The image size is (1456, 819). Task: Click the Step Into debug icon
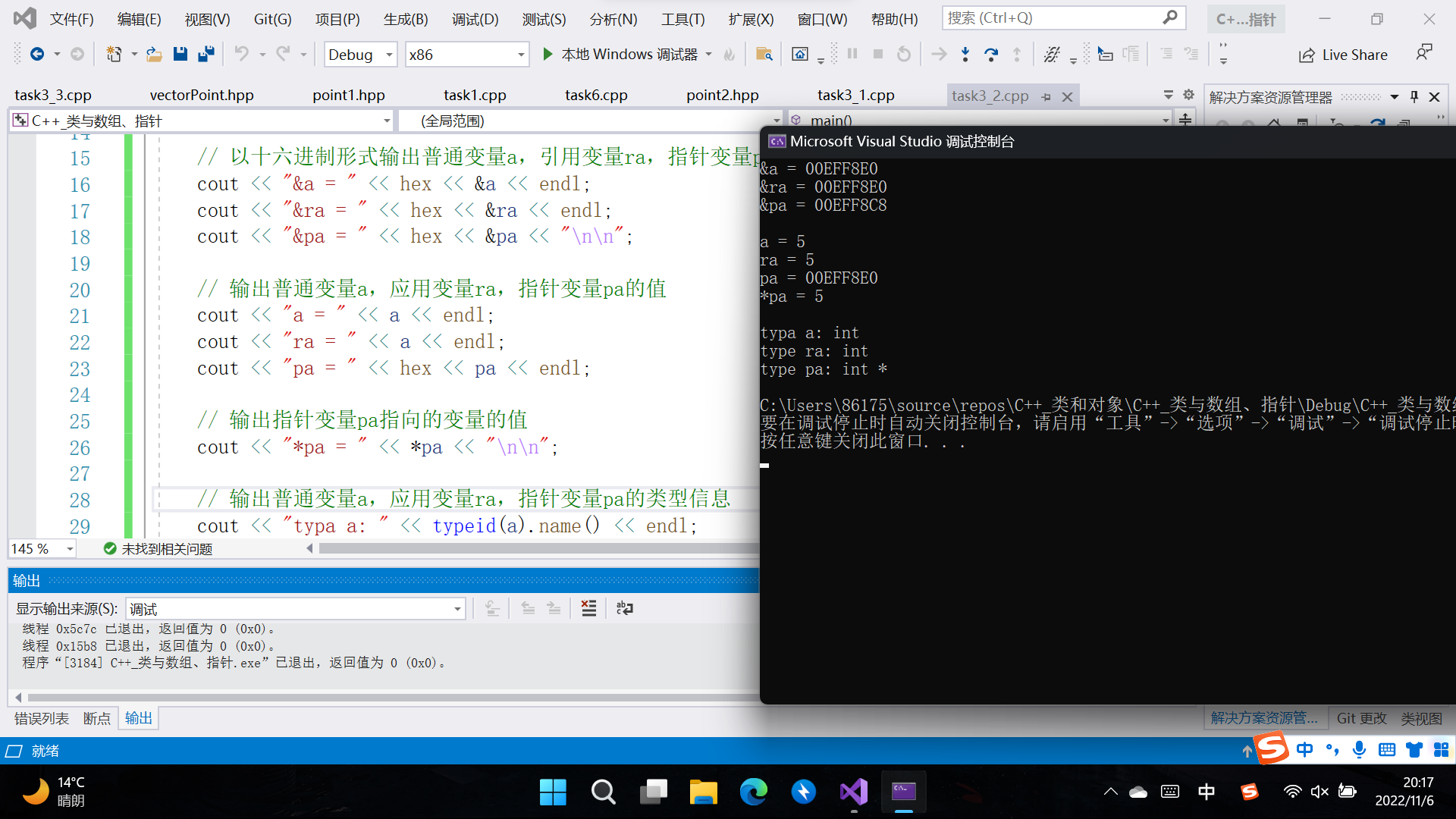pyautogui.click(x=965, y=54)
